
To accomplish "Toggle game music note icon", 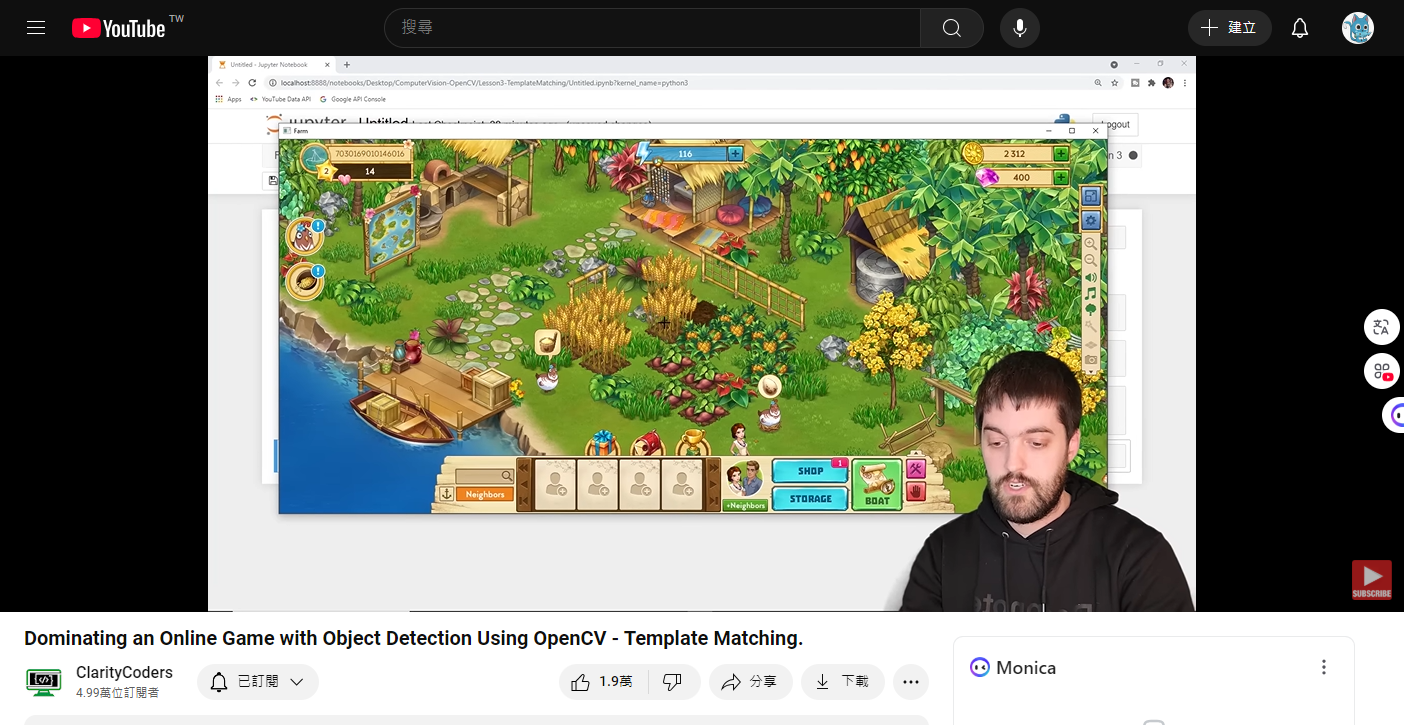I will pos(1091,294).
